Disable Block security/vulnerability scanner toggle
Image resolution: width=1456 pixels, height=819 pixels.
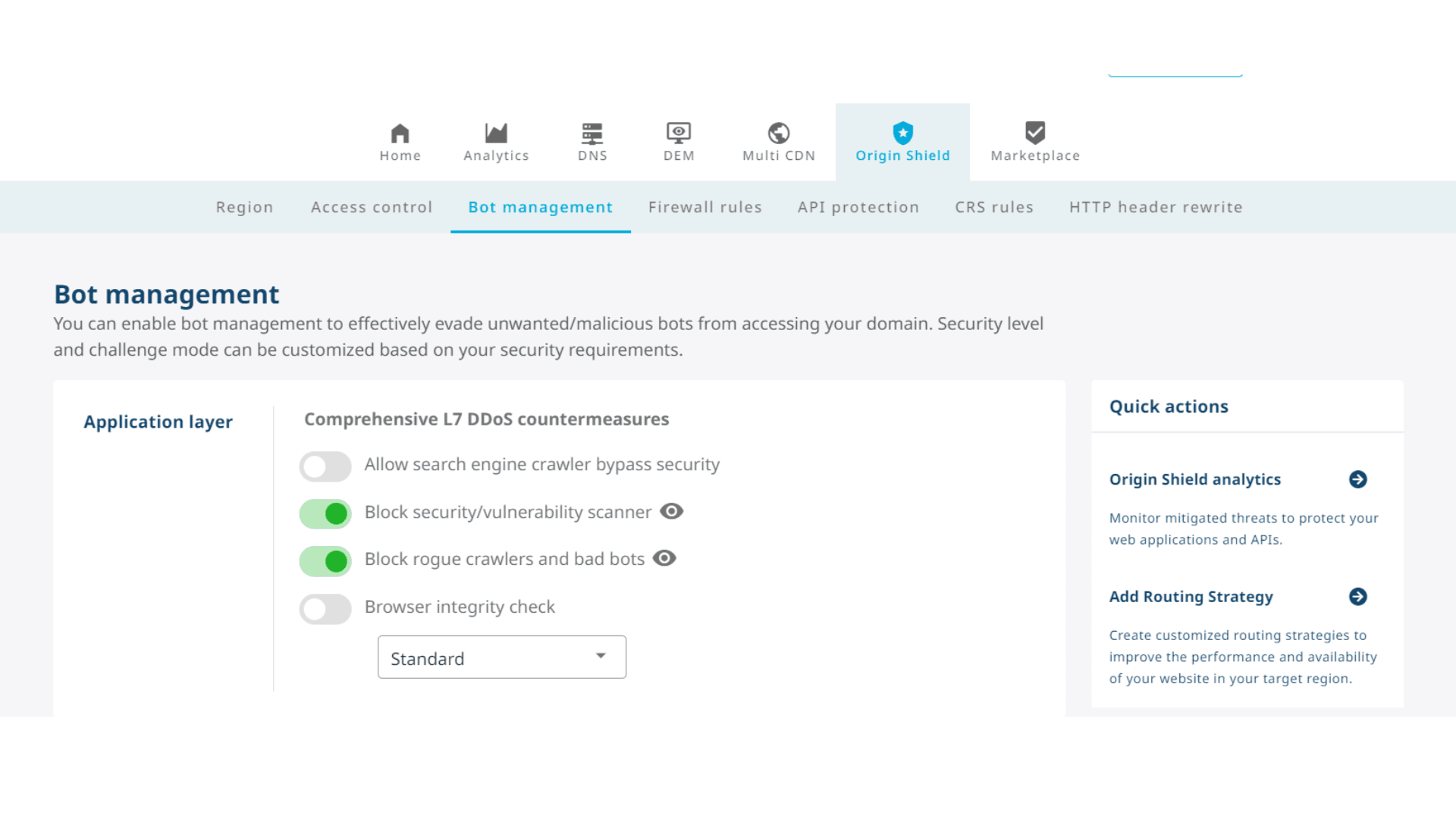325,514
